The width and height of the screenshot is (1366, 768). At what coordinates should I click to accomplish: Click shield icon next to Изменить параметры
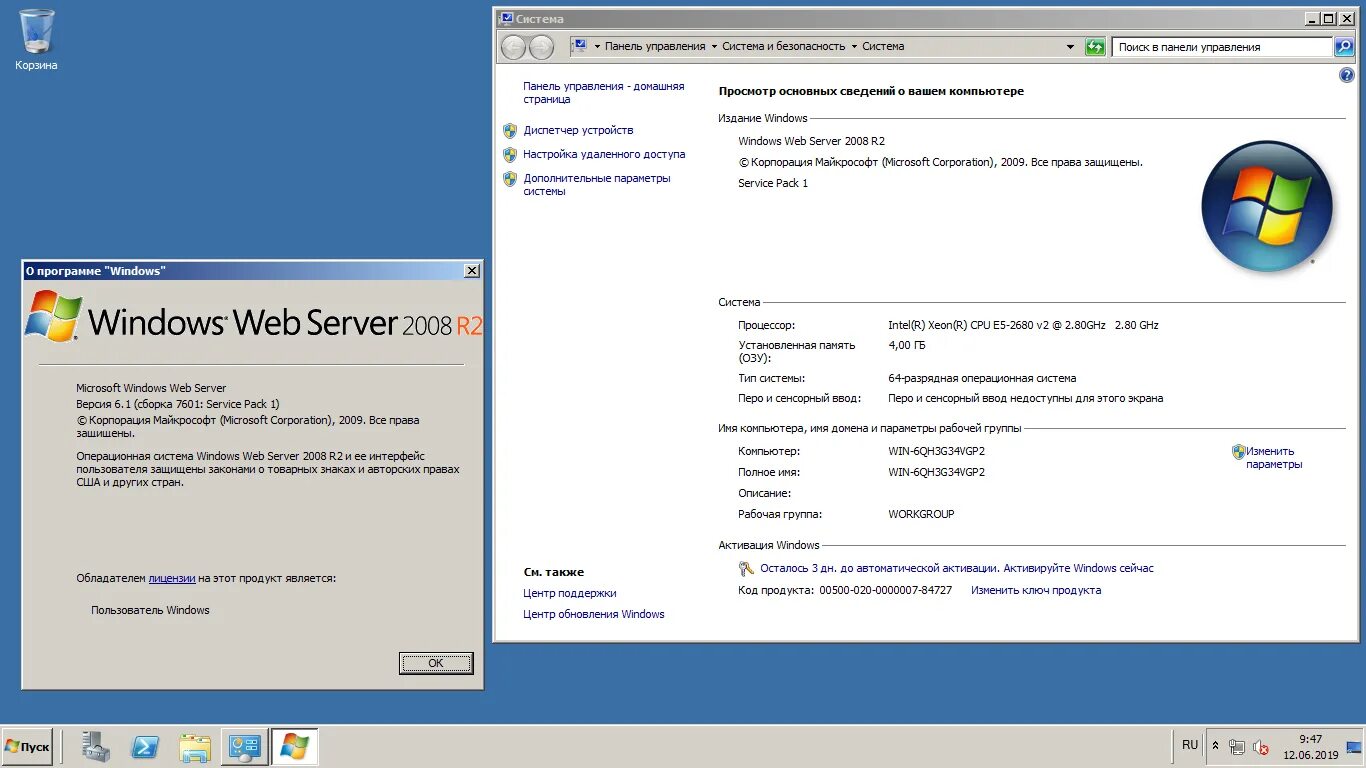[x=1238, y=451]
